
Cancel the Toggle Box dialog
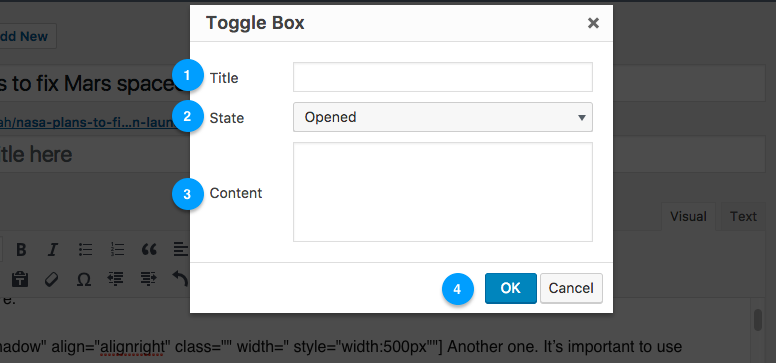pyautogui.click(x=571, y=288)
